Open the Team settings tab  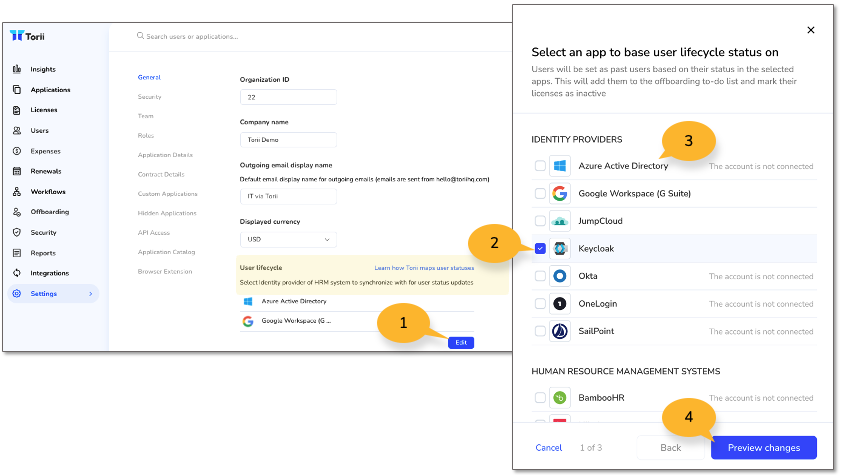[x=145, y=116]
